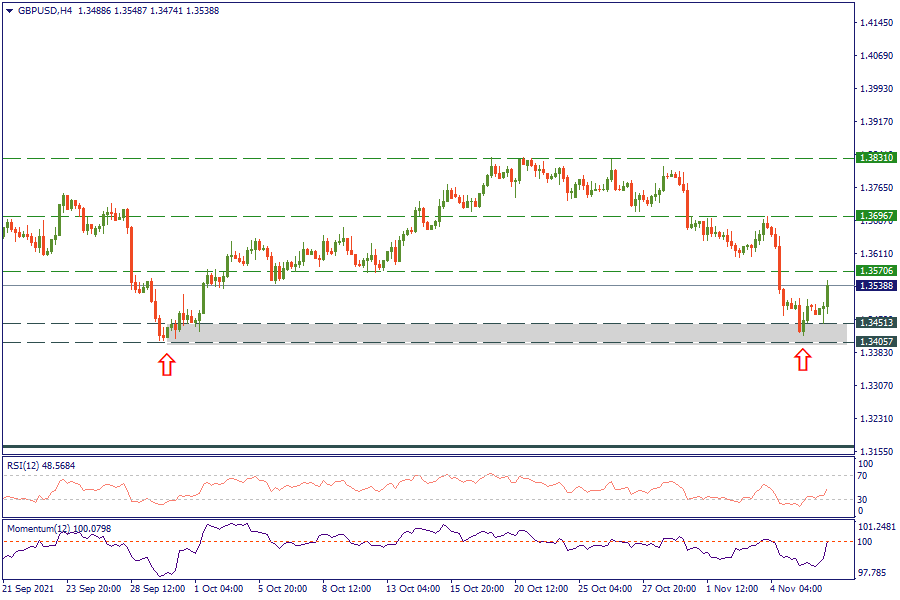Open the chart triangle menu beside GBPUSD,H4

coord(10,10)
